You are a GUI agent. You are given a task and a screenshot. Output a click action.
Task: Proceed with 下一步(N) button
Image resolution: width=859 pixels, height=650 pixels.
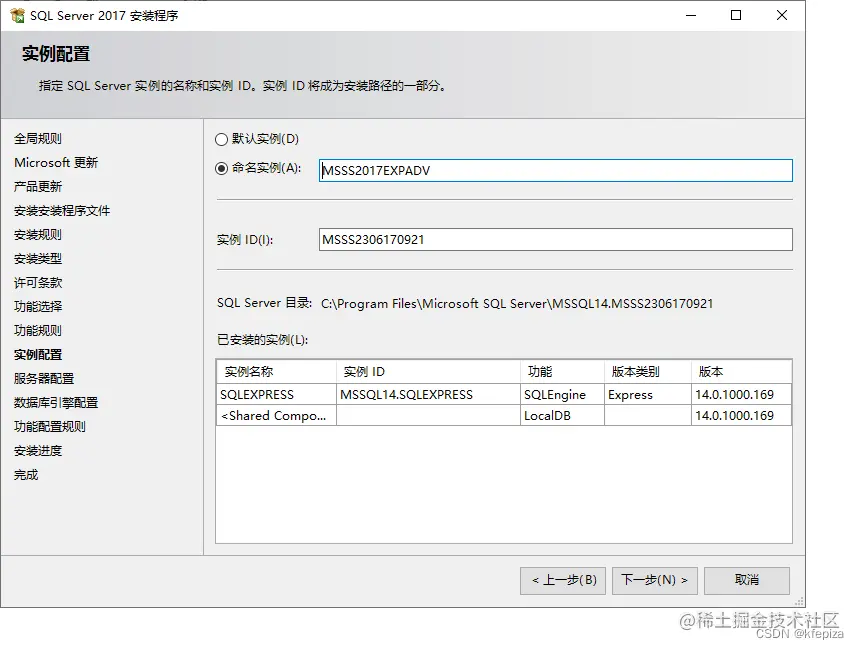click(655, 580)
